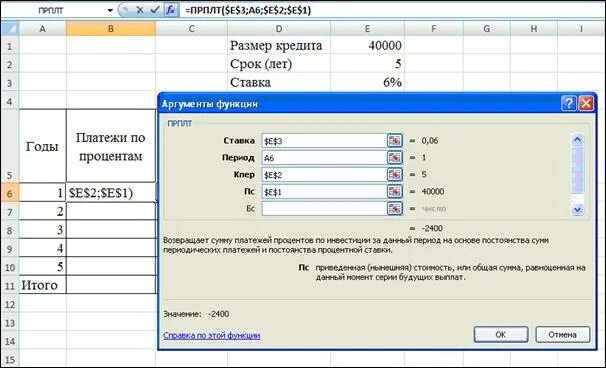
Task: Click the Ставка input field
Action: tap(324, 141)
